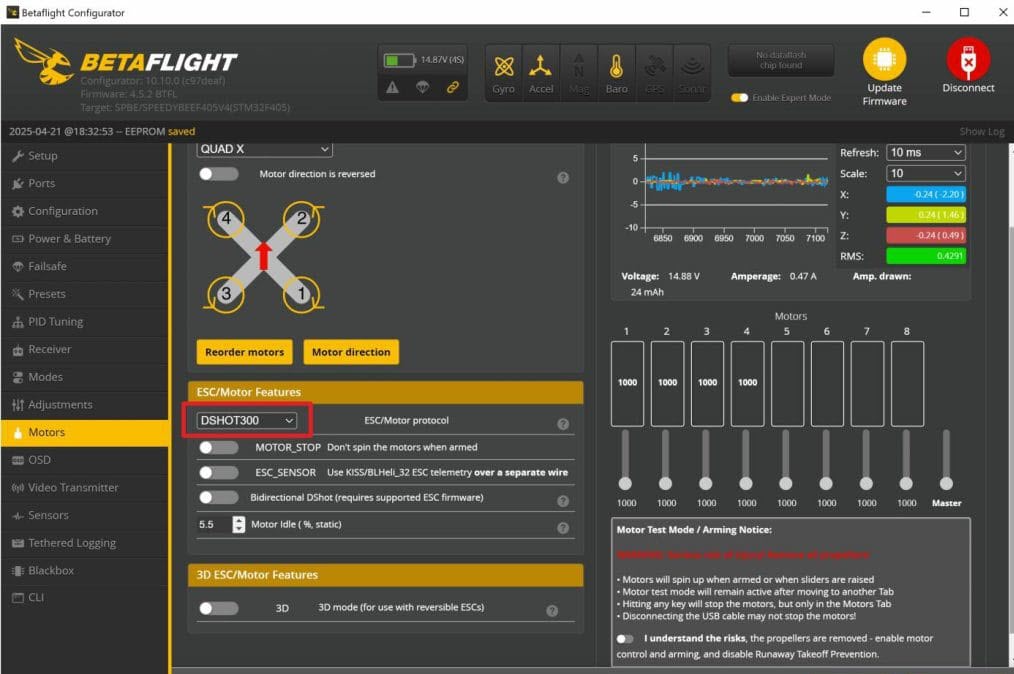Toggle Enable Expert Mode switch
Screen dimensions: 1014x674
tap(739, 98)
